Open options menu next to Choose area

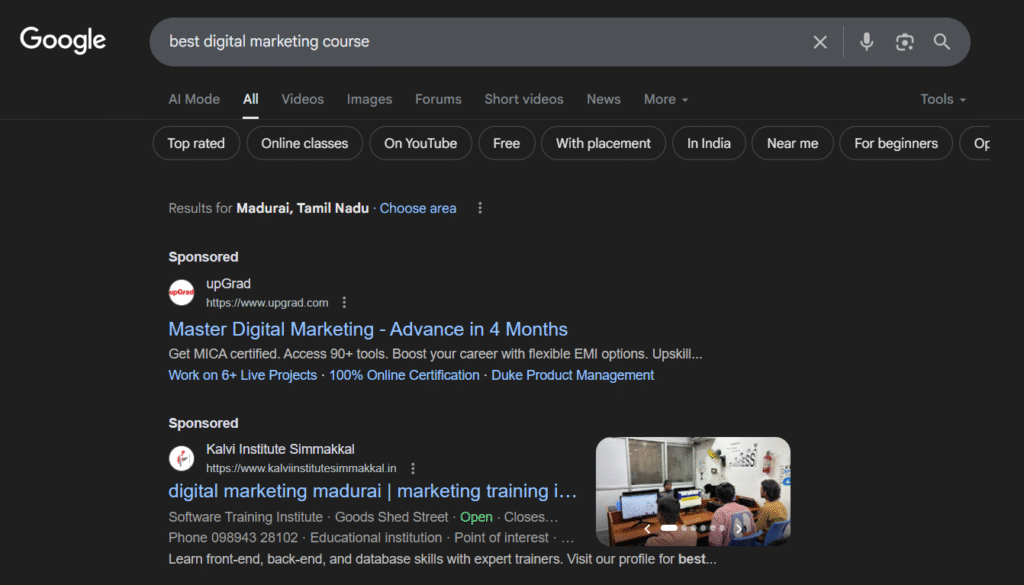point(480,208)
